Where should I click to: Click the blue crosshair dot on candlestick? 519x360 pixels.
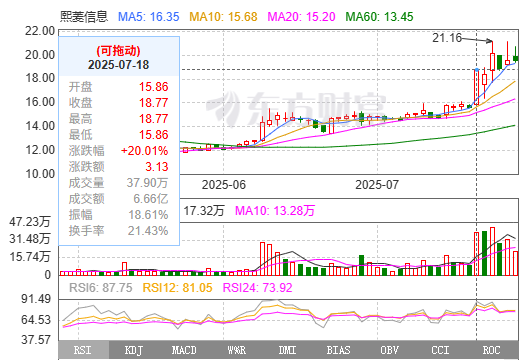coord(477,70)
